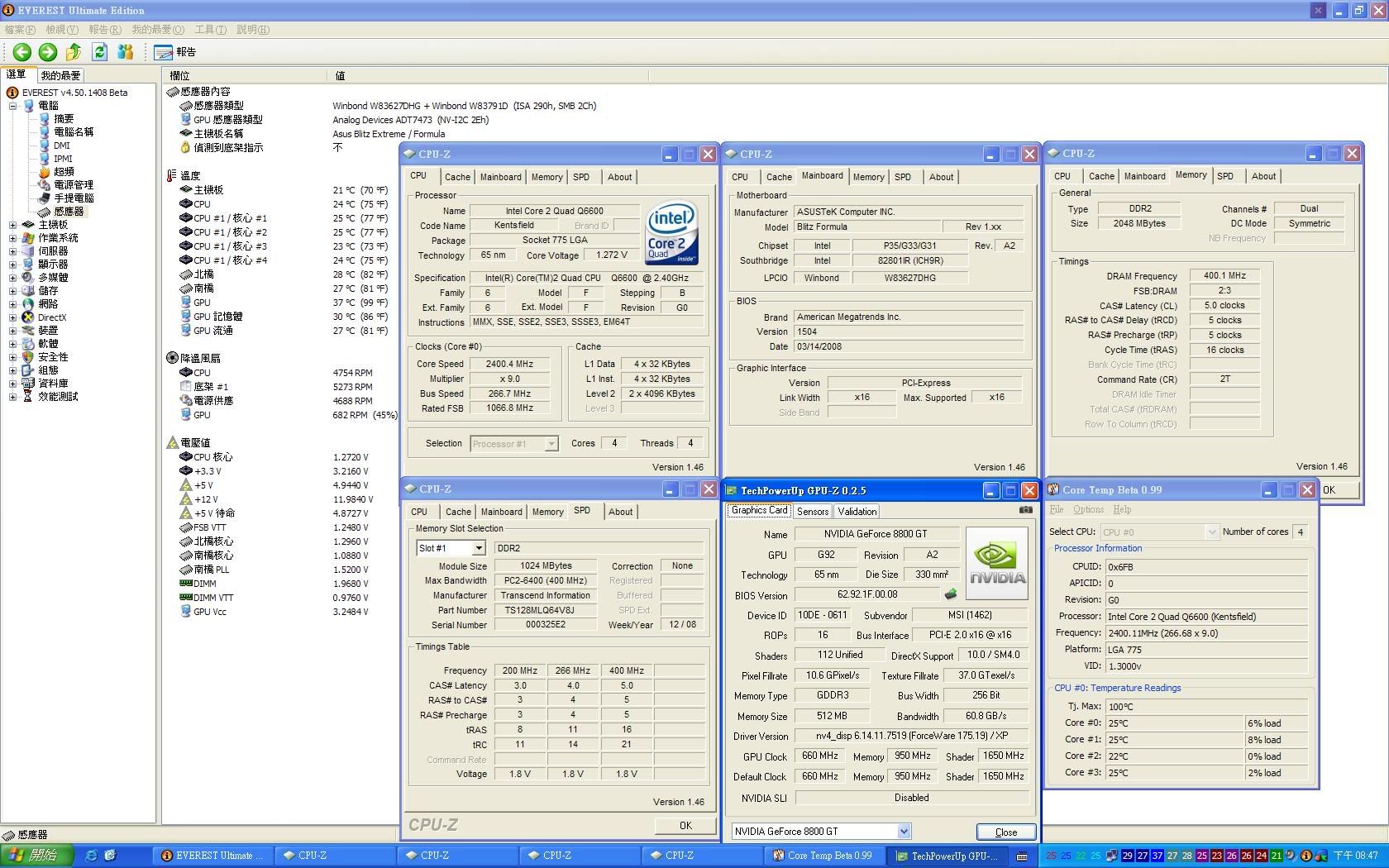Open Cache tab in CPU-Z Processor window
Viewport: 1389px width, 868px height.
point(457,177)
